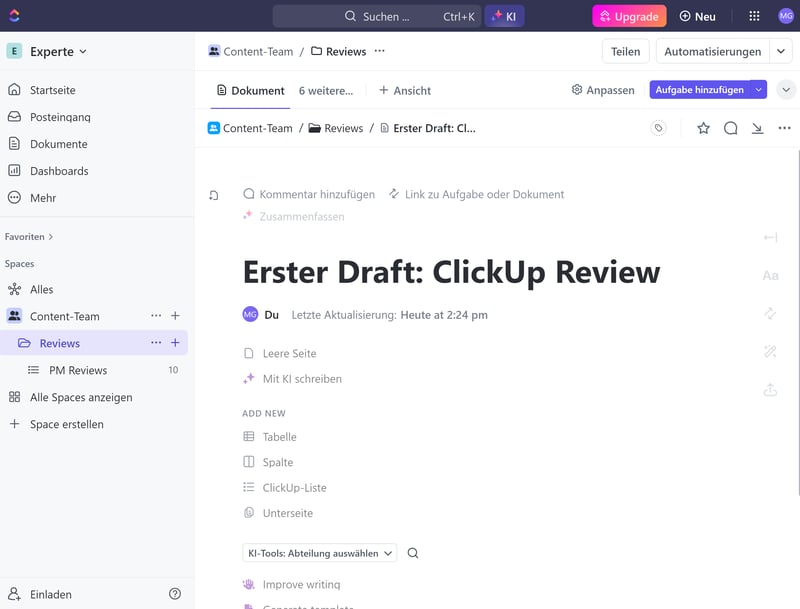Click the Teilen button
The image size is (800, 609).
tap(625, 51)
